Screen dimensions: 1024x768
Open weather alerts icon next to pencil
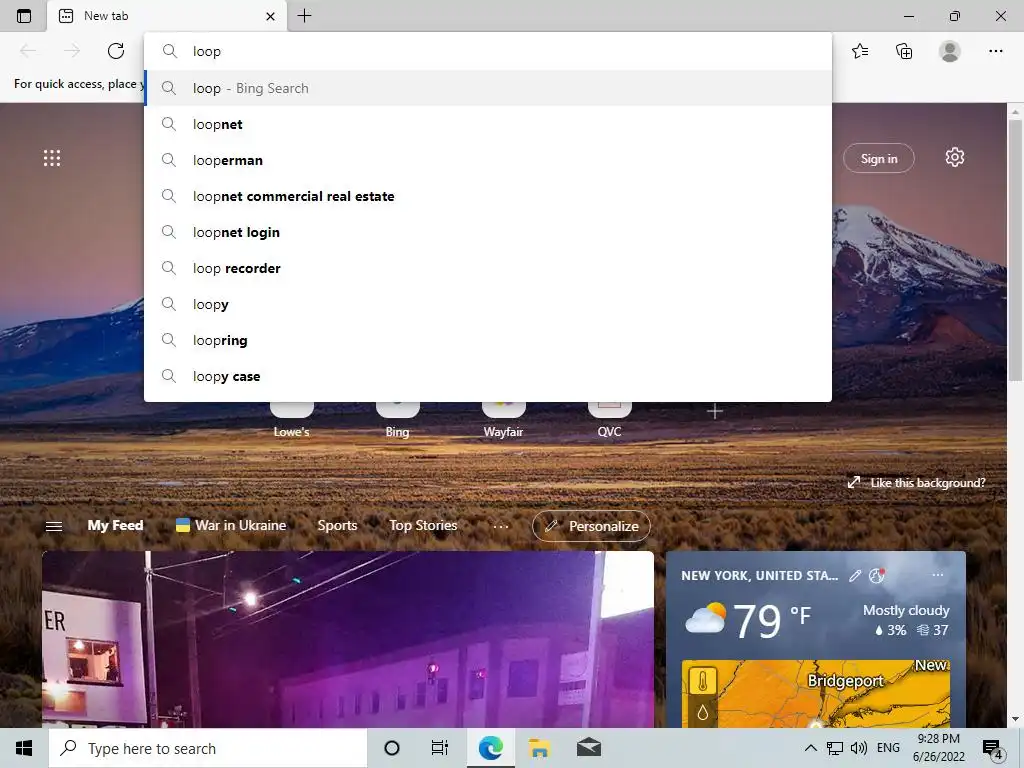(x=876, y=575)
